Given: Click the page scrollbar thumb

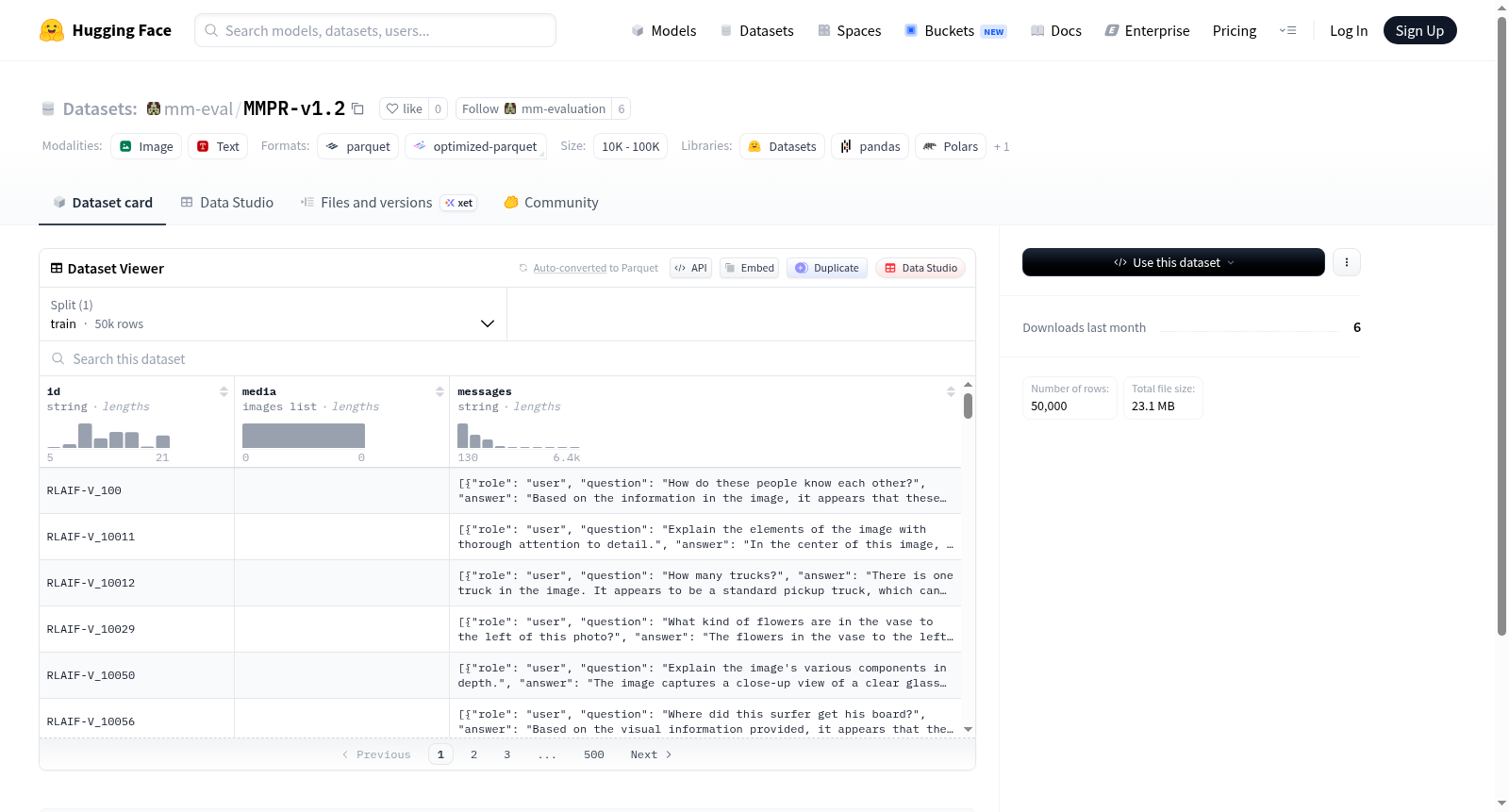Looking at the screenshot, I should [1501, 325].
